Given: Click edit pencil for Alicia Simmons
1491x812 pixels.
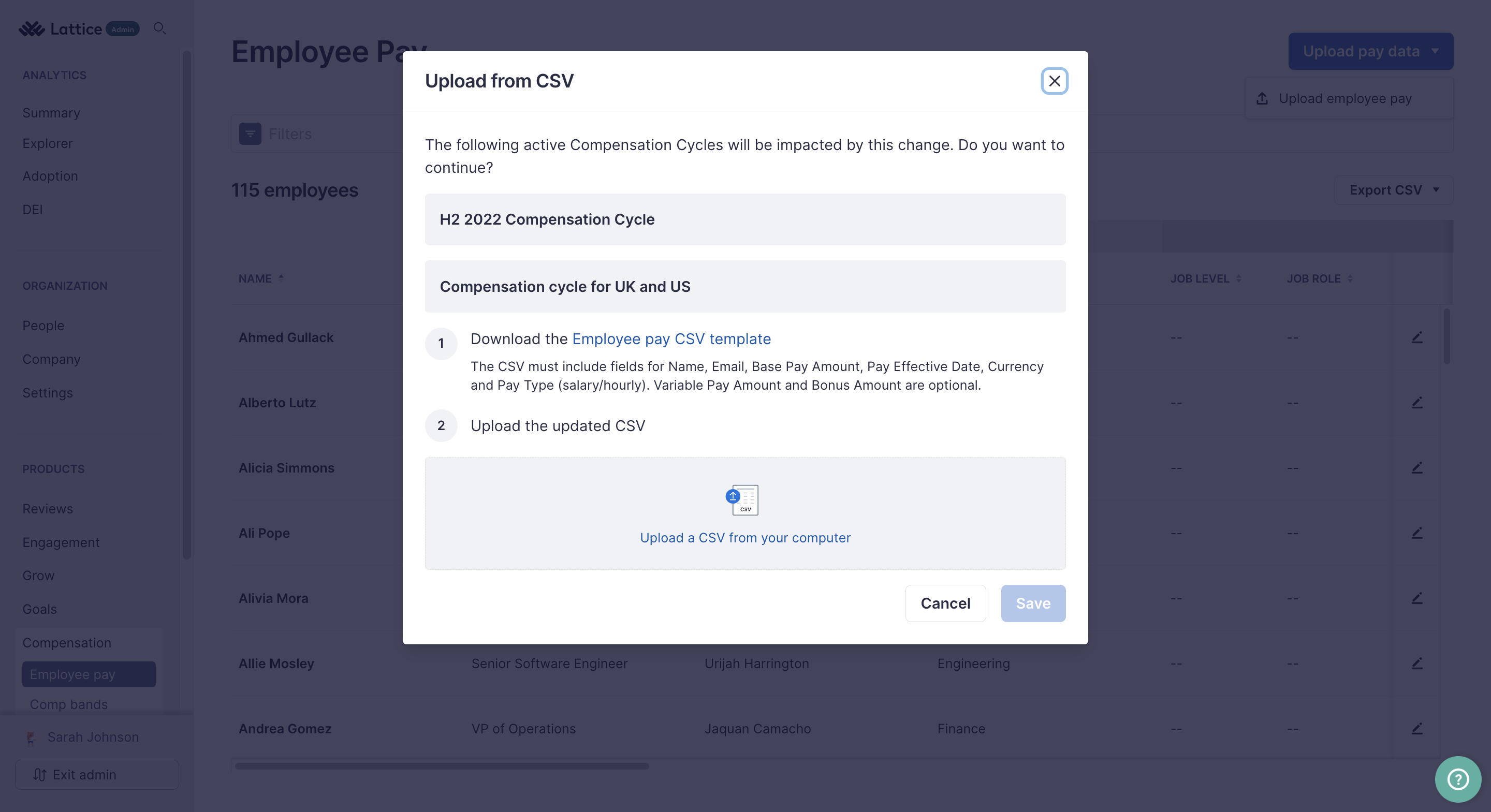Looking at the screenshot, I should [1416, 468].
